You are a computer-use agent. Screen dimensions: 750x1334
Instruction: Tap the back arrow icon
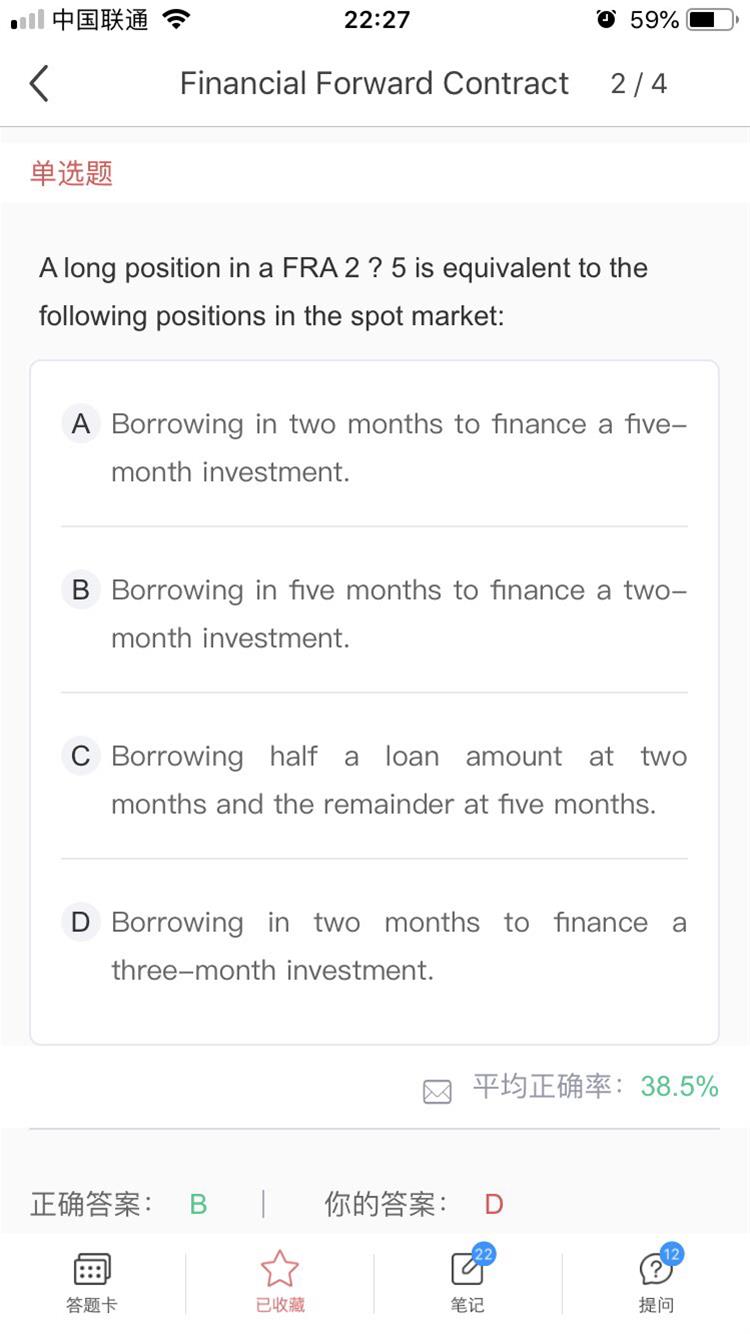tap(39, 84)
